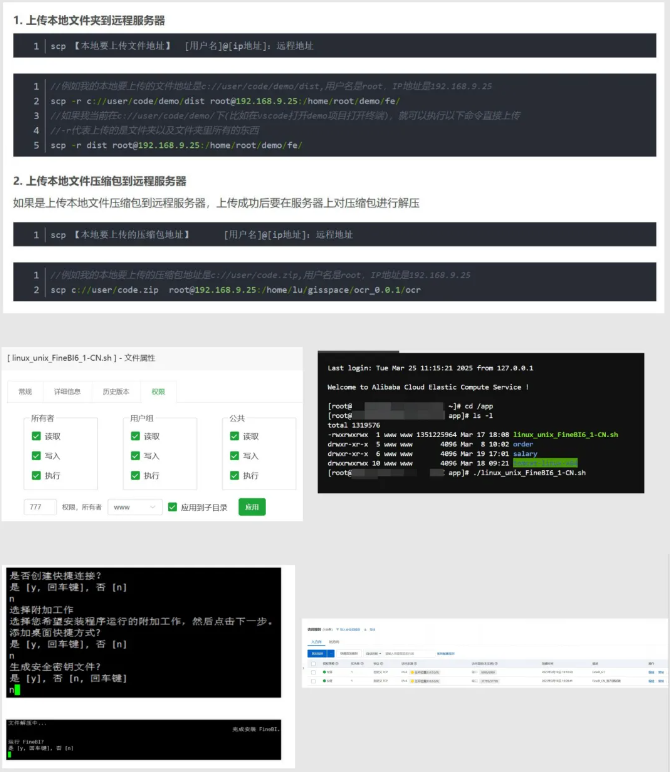Screen dimensions: 670x772
Task: Open the 详细信息 tab
Action: click(68, 392)
